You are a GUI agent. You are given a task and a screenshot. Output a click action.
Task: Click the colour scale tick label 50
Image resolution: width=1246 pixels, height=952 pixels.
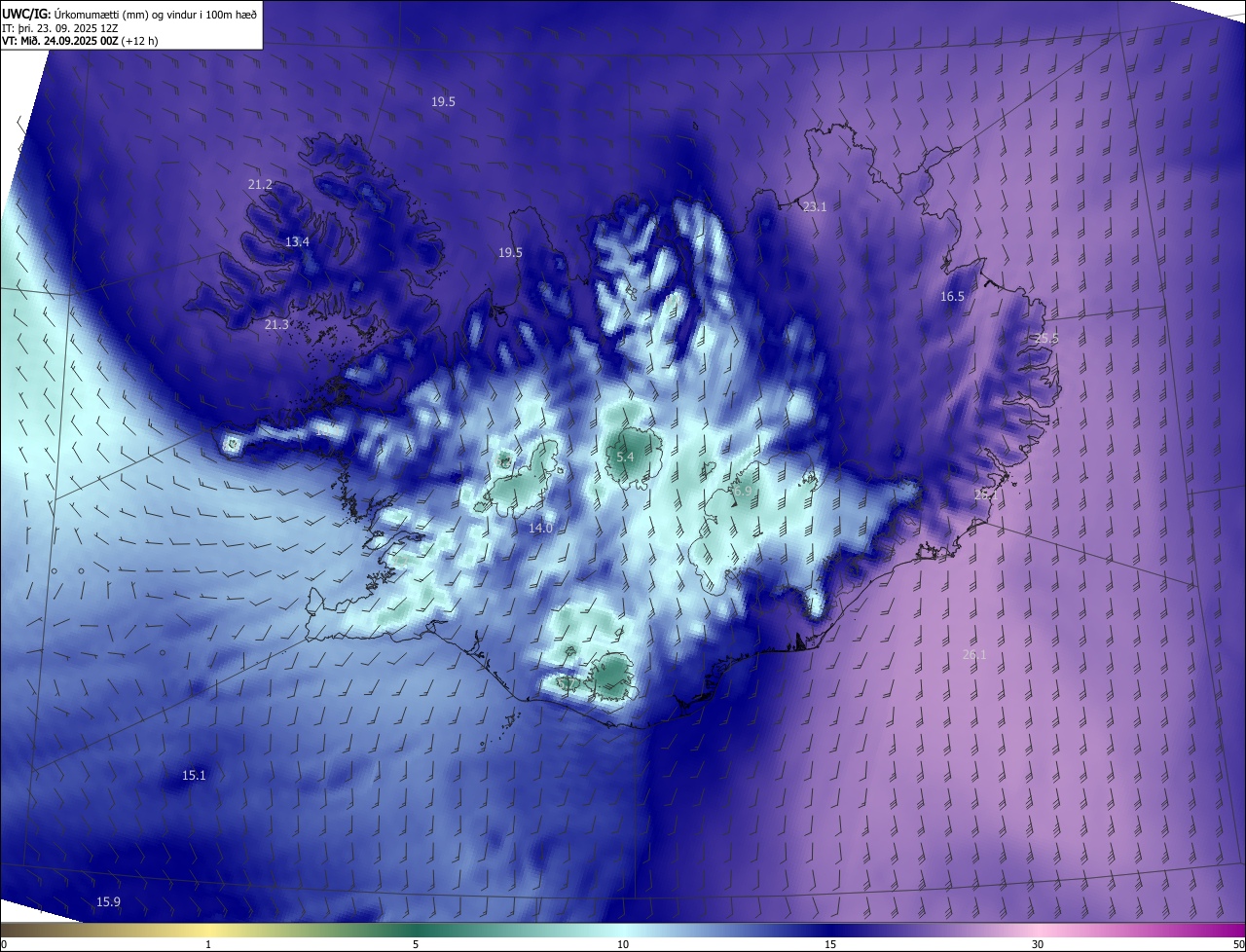pyautogui.click(x=1238, y=944)
